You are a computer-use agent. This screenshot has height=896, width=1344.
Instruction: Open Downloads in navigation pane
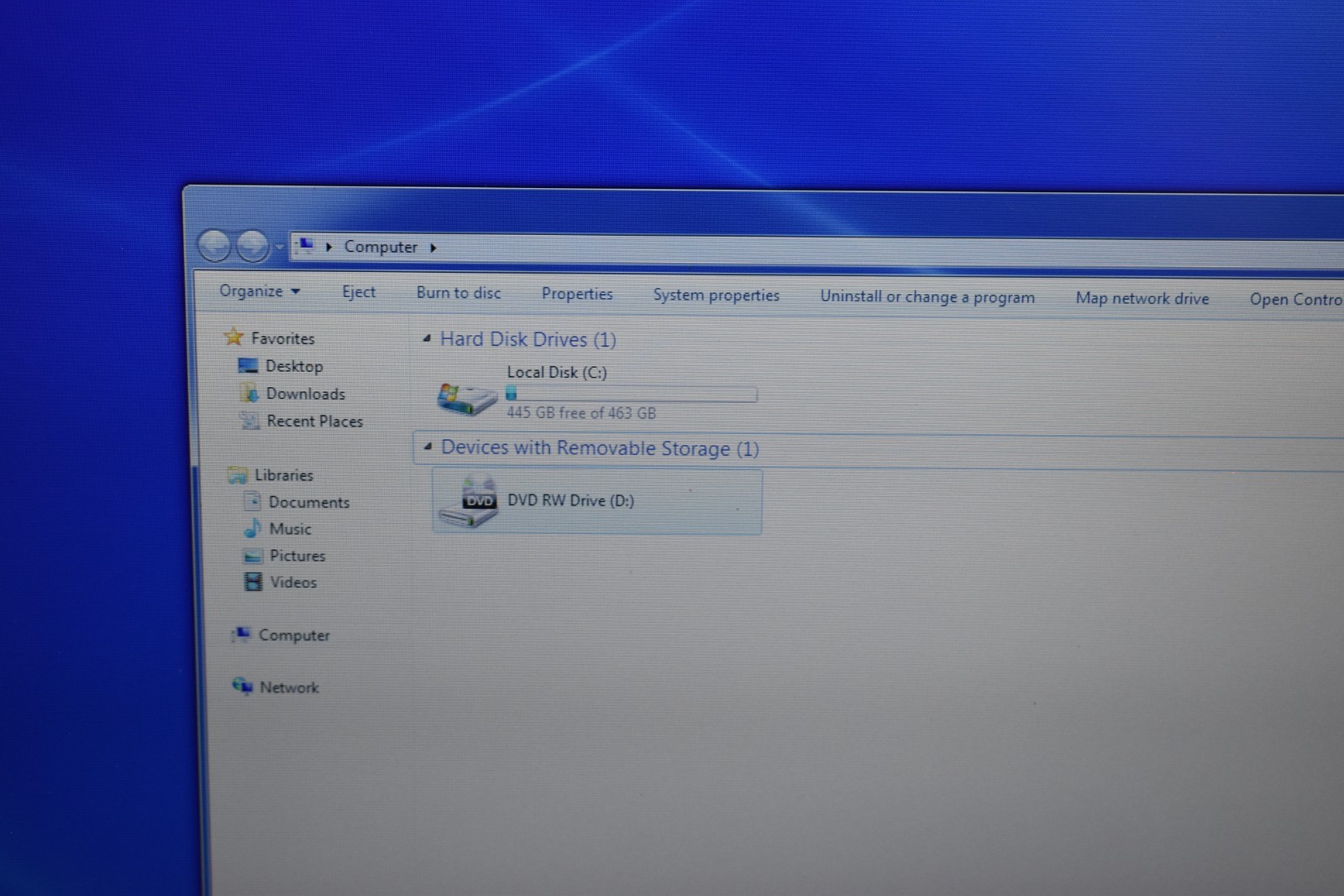[x=306, y=394]
